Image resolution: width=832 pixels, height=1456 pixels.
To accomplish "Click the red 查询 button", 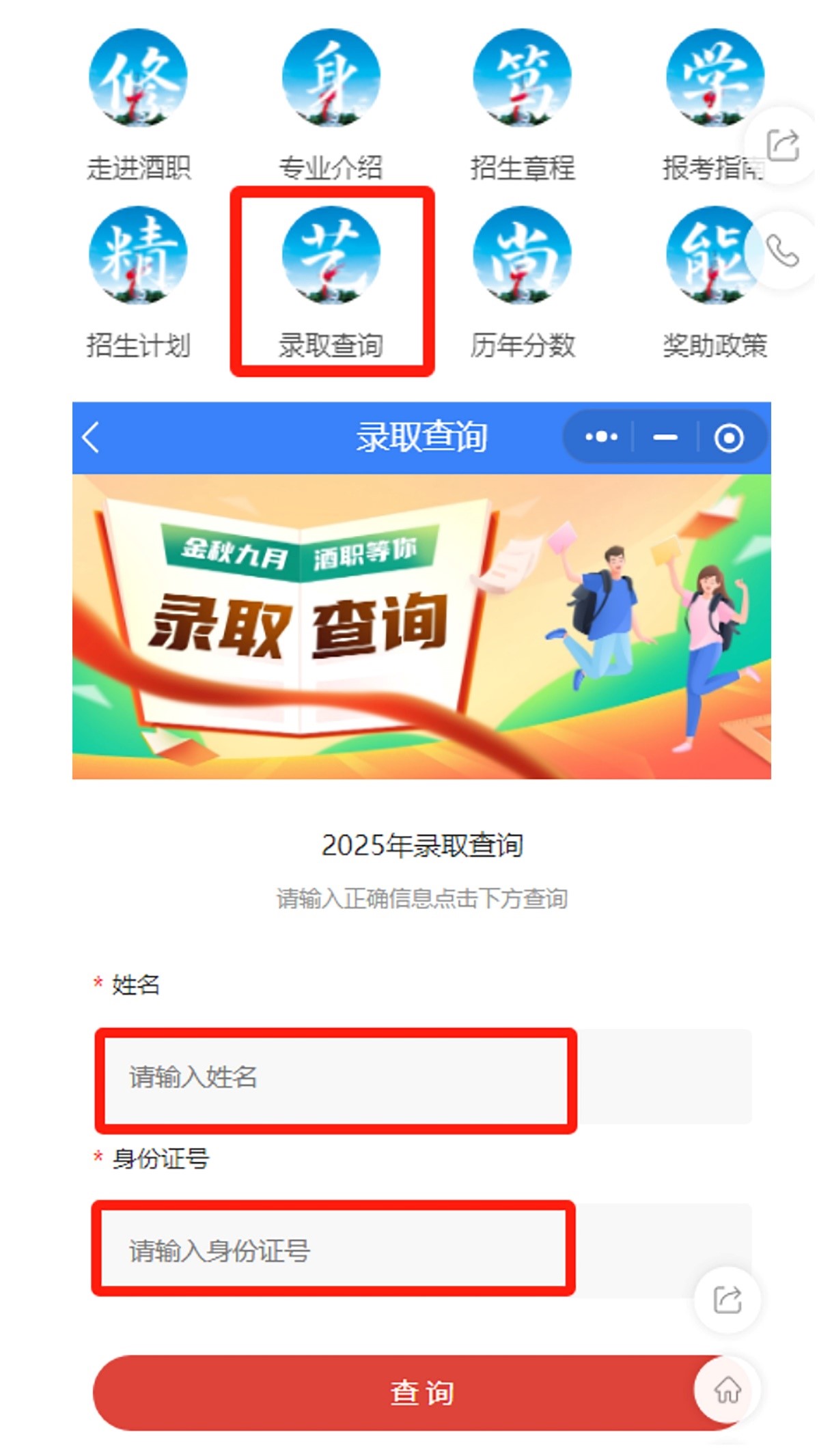I will 421,1392.
